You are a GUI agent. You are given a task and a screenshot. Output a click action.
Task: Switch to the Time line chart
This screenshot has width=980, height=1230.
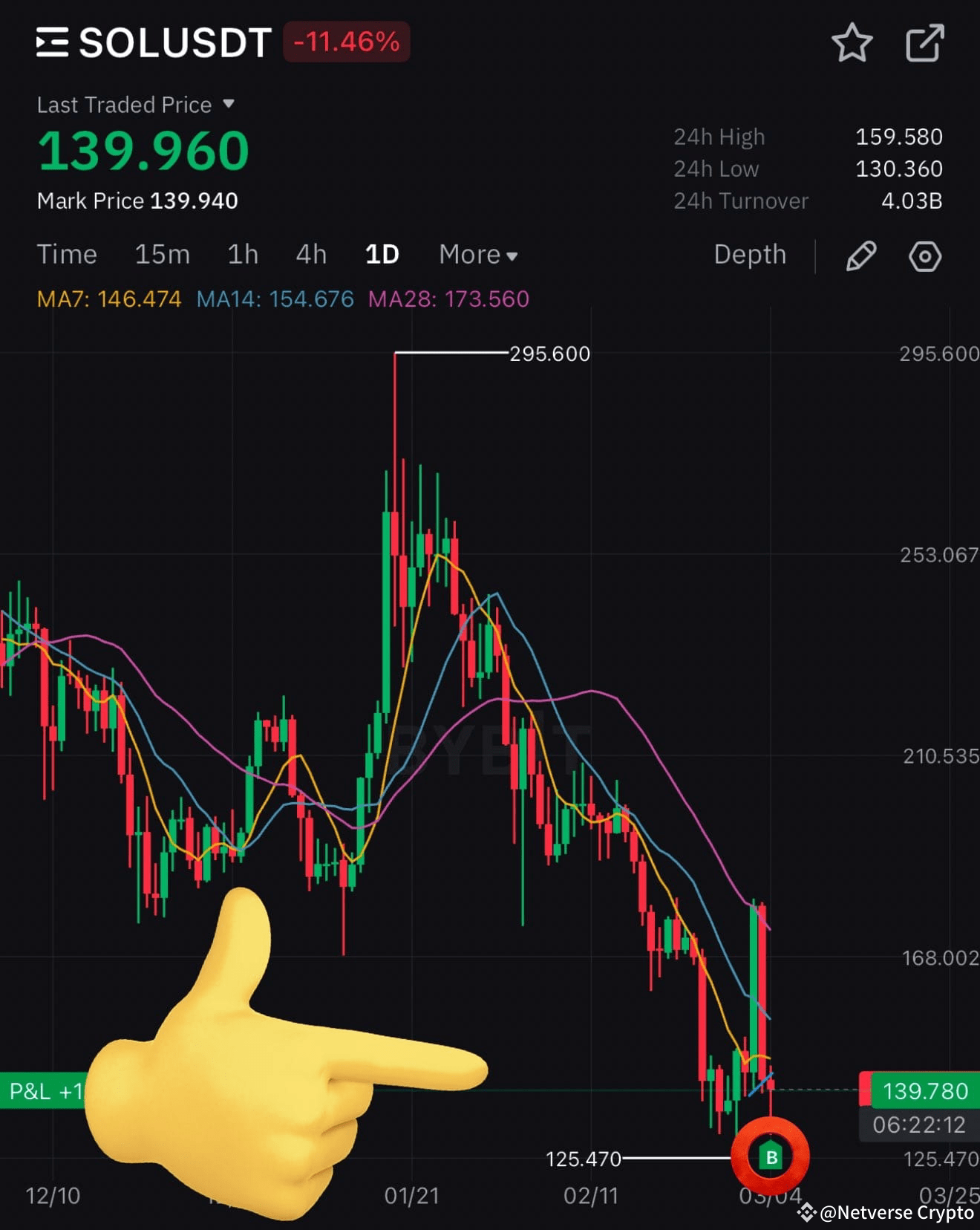coord(67,255)
